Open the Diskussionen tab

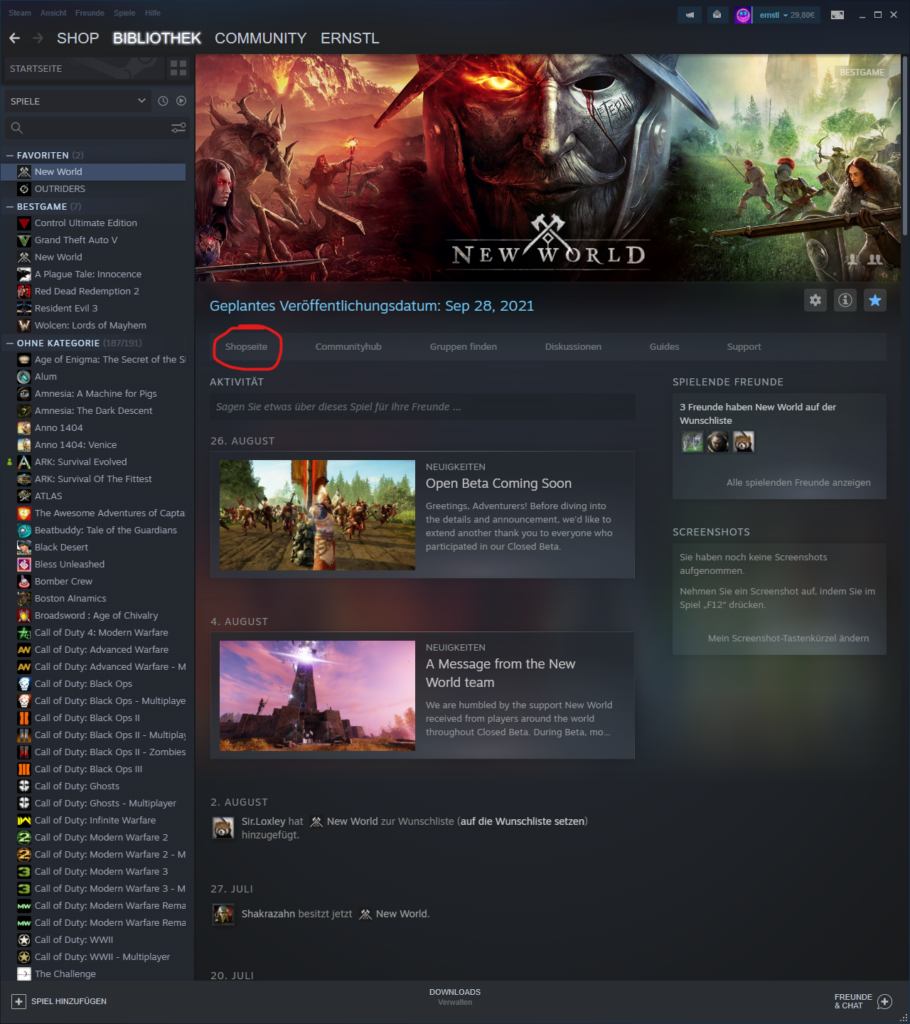point(573,347)
